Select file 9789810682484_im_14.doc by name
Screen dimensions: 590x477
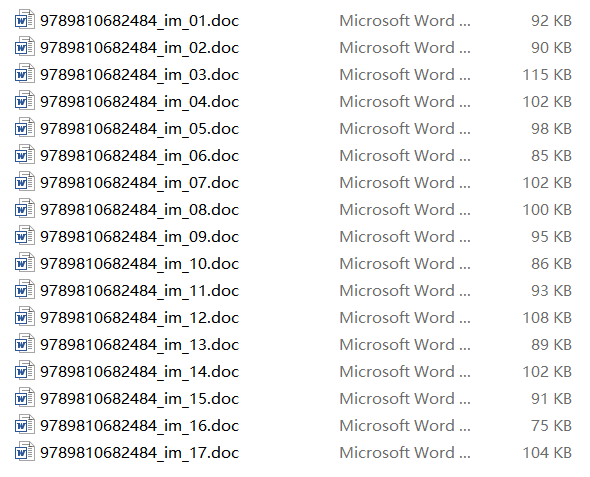139,372
